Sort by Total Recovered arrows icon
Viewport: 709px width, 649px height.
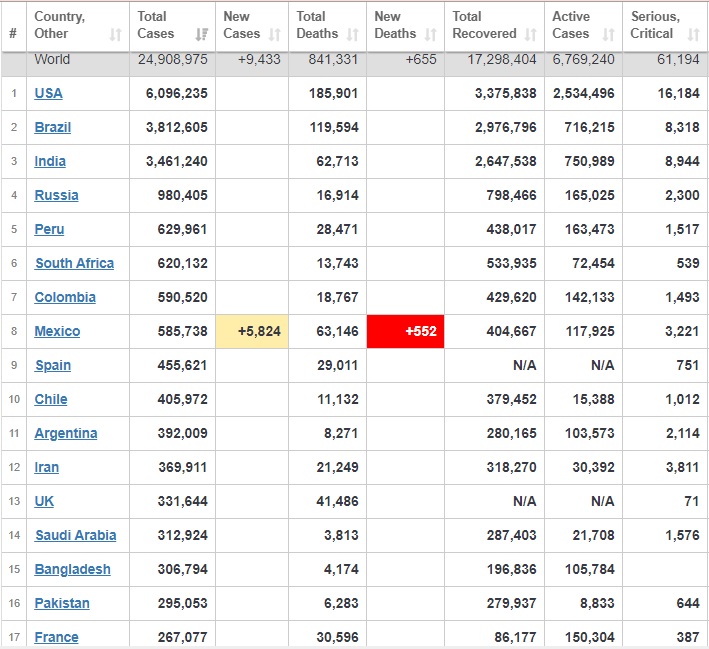coord(530,35)
